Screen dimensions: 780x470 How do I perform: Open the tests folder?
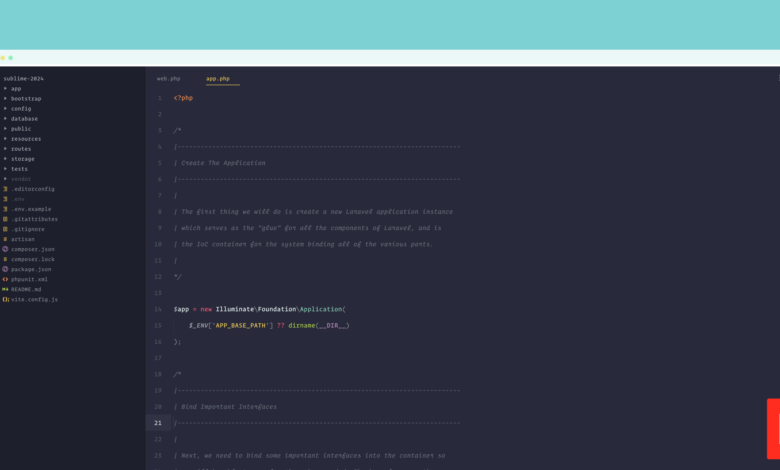pos(19,169)
